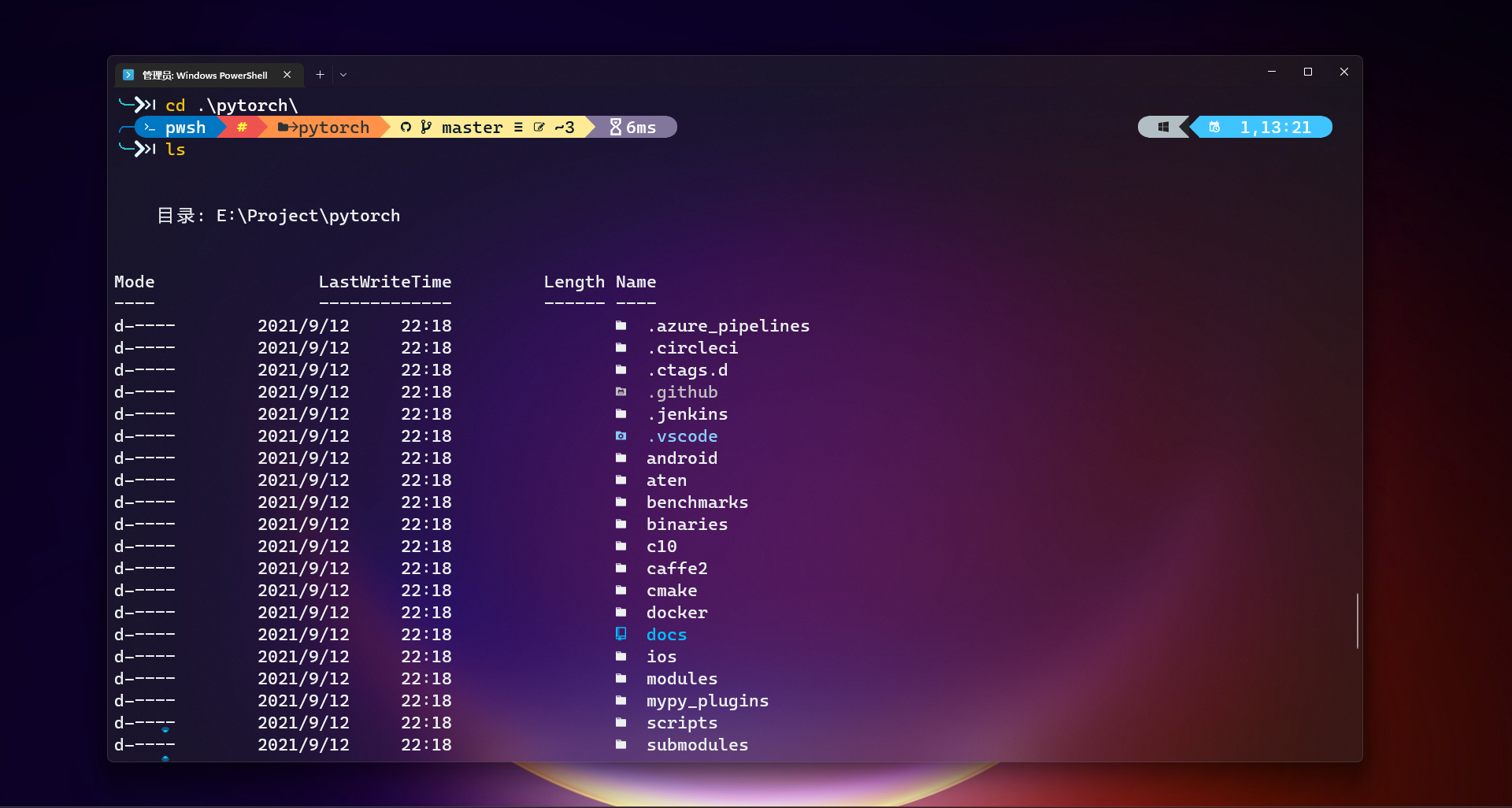
Task: Click the docs directory name
Action: 666,635
